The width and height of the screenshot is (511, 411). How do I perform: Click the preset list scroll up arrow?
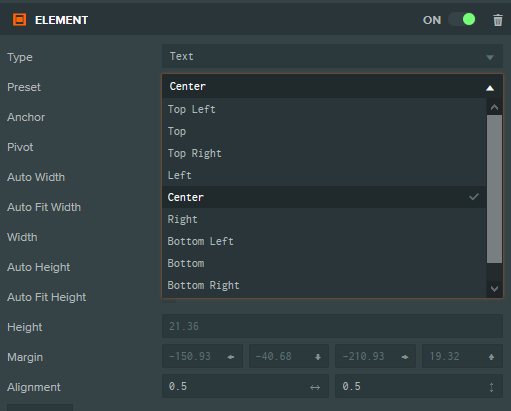(494, 107)
